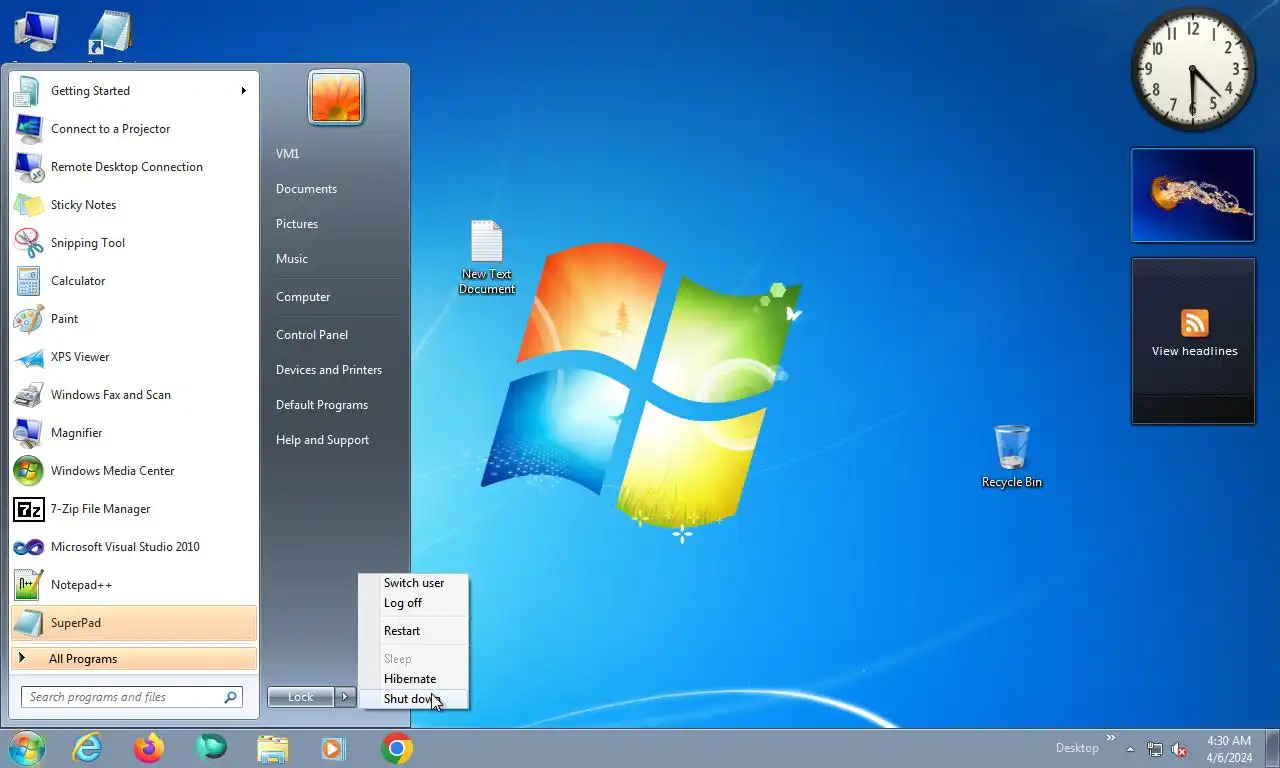
Task: Open Remote Desktop Connection icon
Action: coord(28,167)
